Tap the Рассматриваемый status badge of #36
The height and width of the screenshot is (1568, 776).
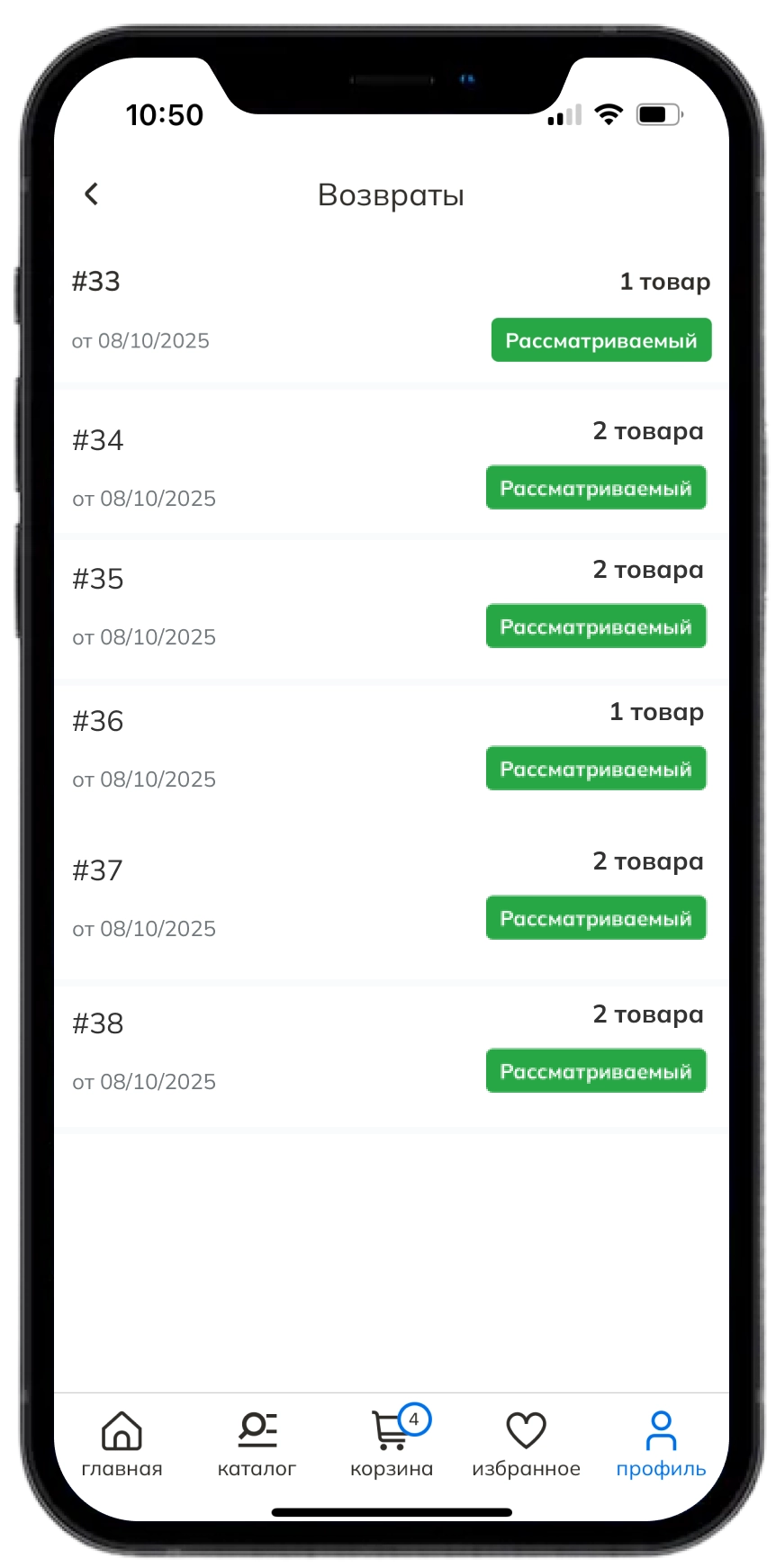(596, 769)
